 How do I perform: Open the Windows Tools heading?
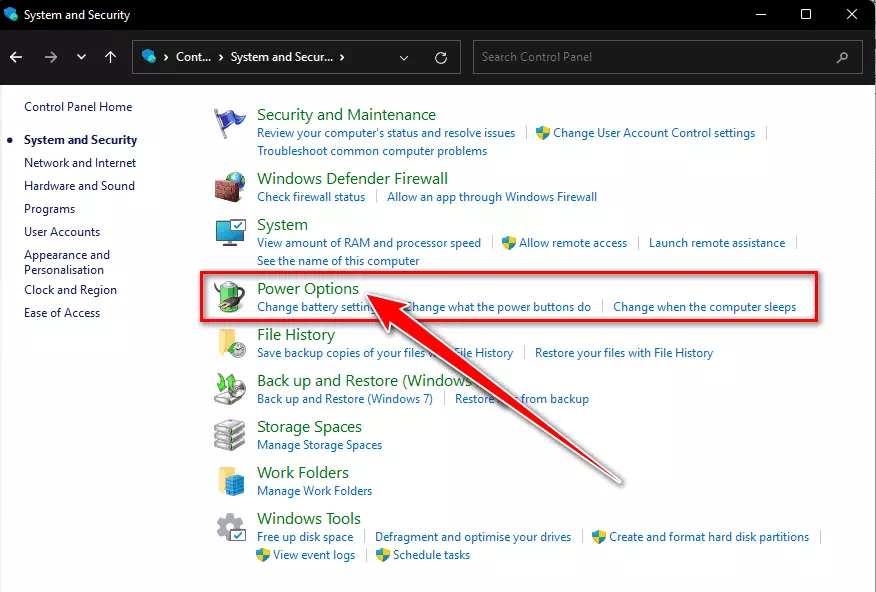pyautogui.click(x=309, y=518)
